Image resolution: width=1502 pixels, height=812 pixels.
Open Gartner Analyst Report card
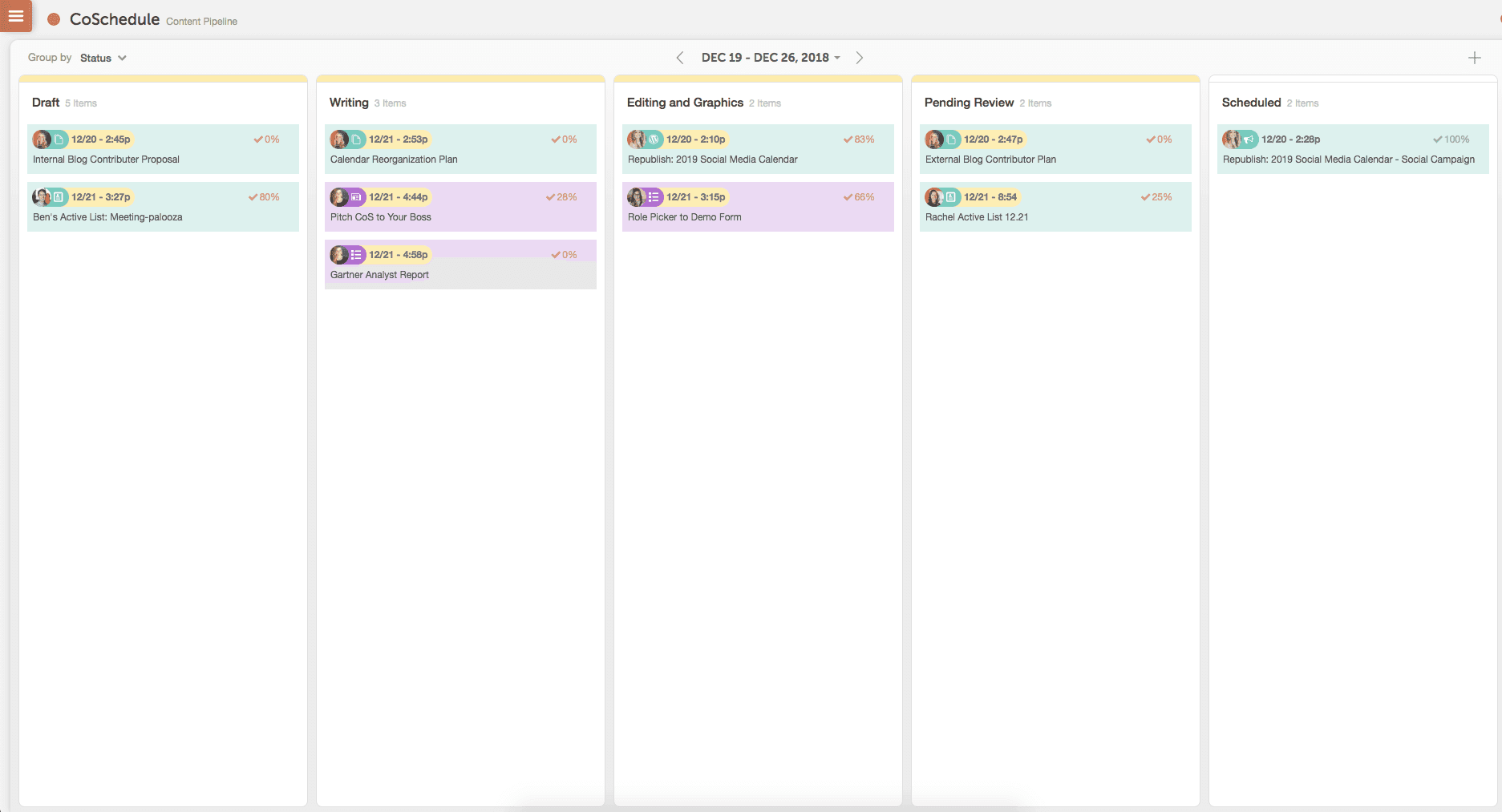460,265
